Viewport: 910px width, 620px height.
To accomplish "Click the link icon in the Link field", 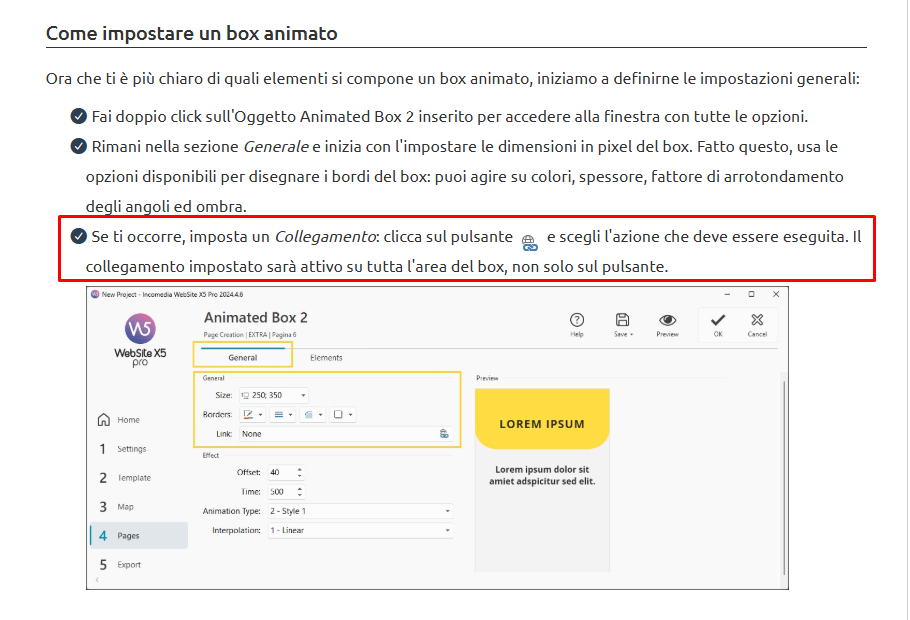I will [x=444, y=434].
